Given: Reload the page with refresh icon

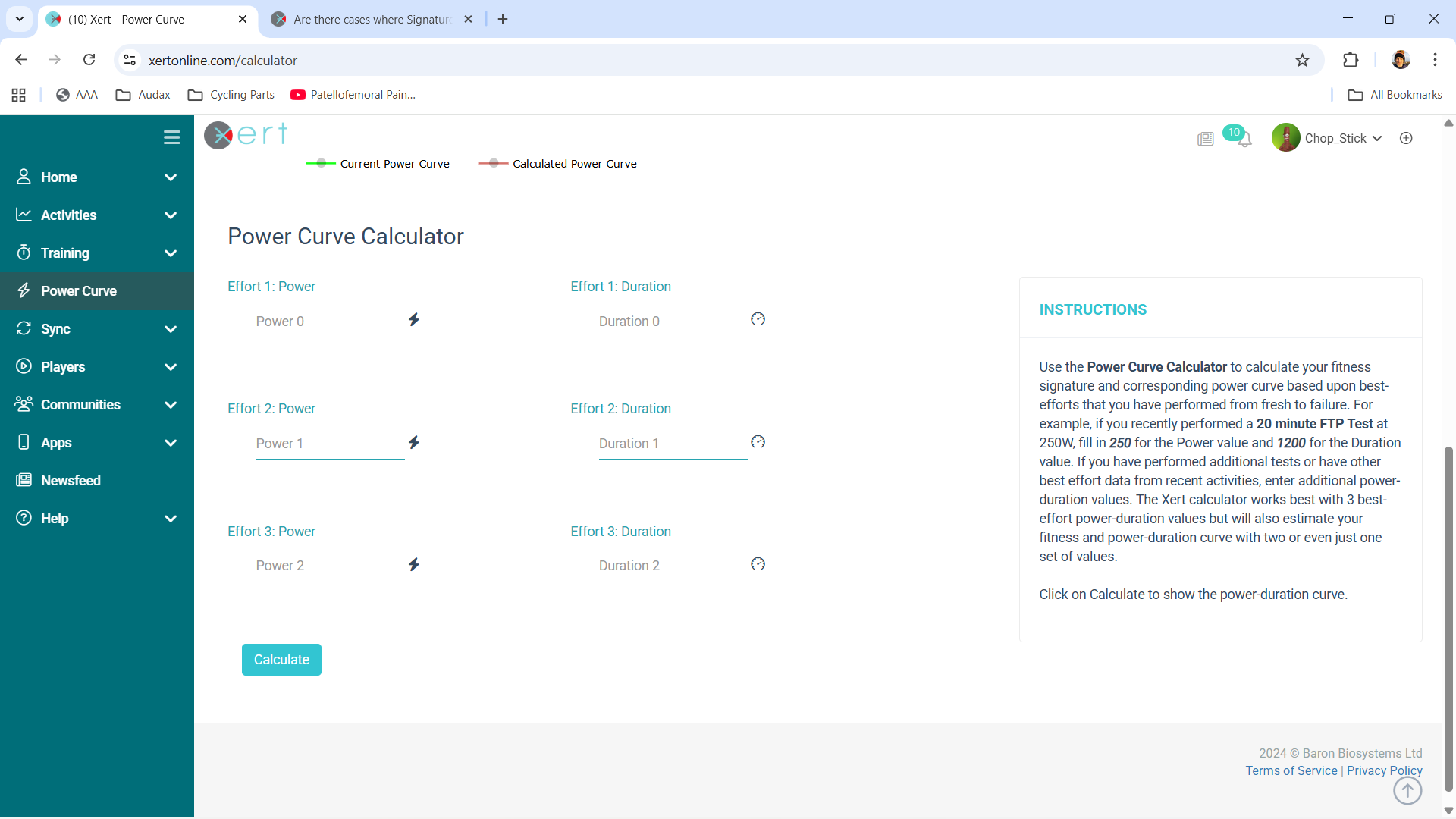Looking at the screenshot, I should coord(89,60).
